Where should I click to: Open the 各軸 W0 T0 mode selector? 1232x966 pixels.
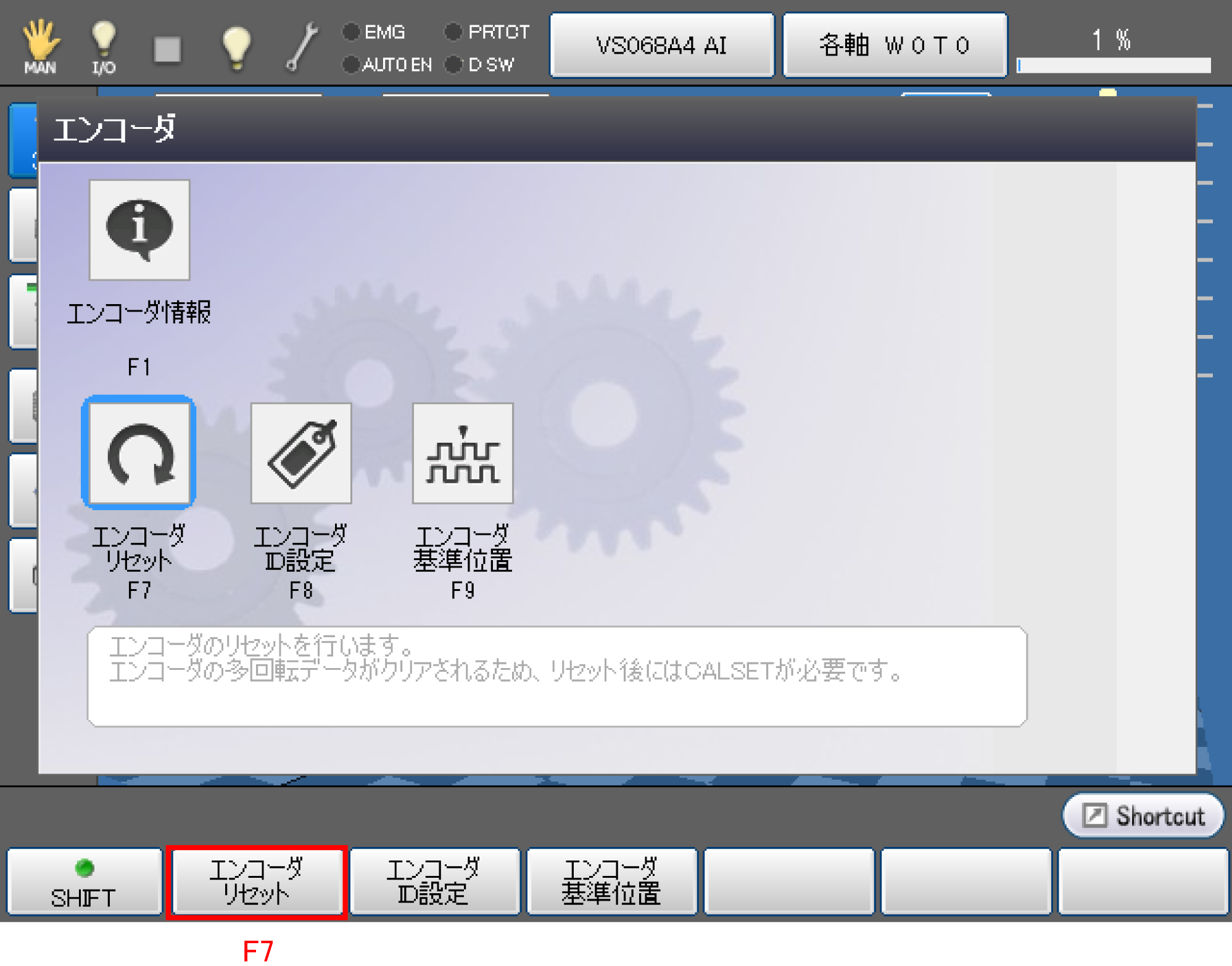tap(895, 45)
